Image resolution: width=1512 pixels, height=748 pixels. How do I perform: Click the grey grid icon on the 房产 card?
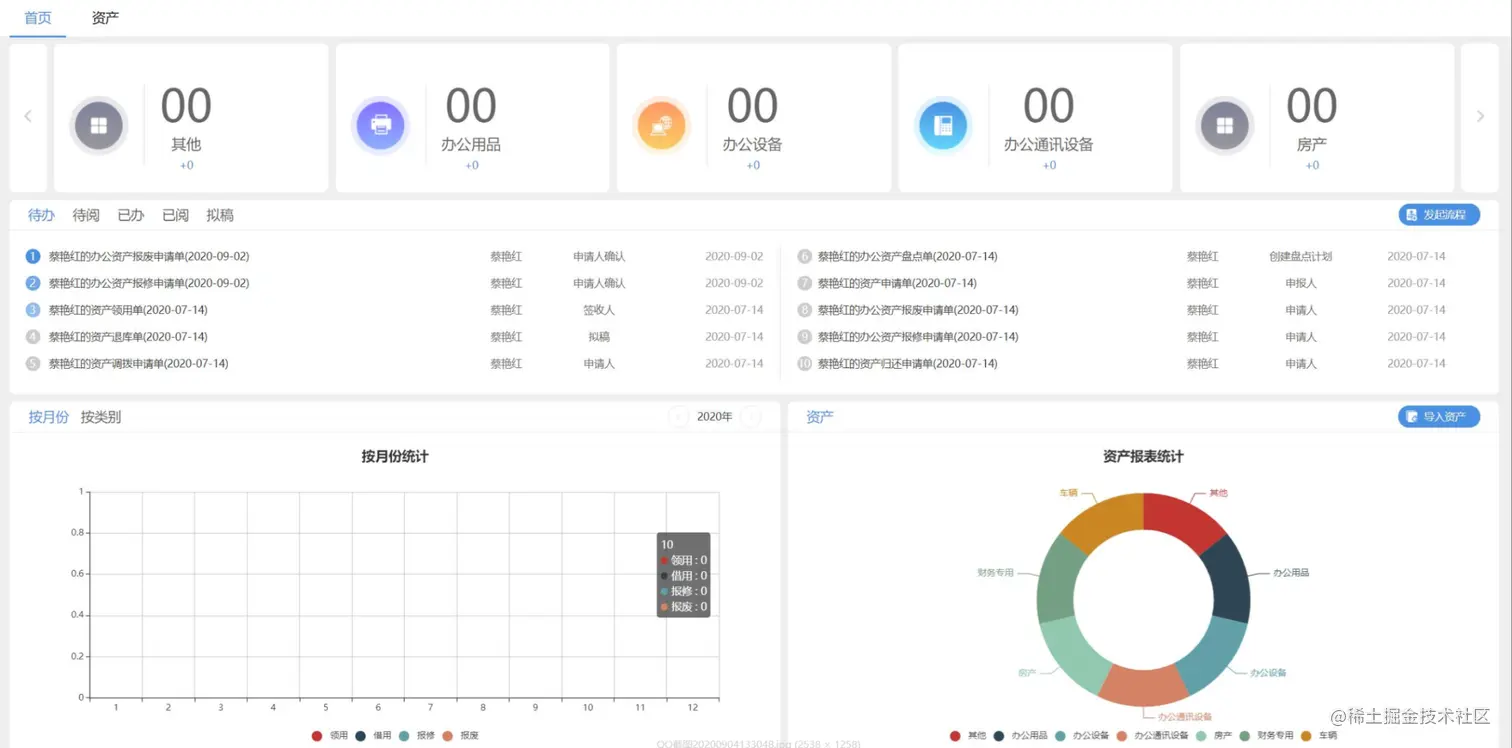click(1225, 126)
